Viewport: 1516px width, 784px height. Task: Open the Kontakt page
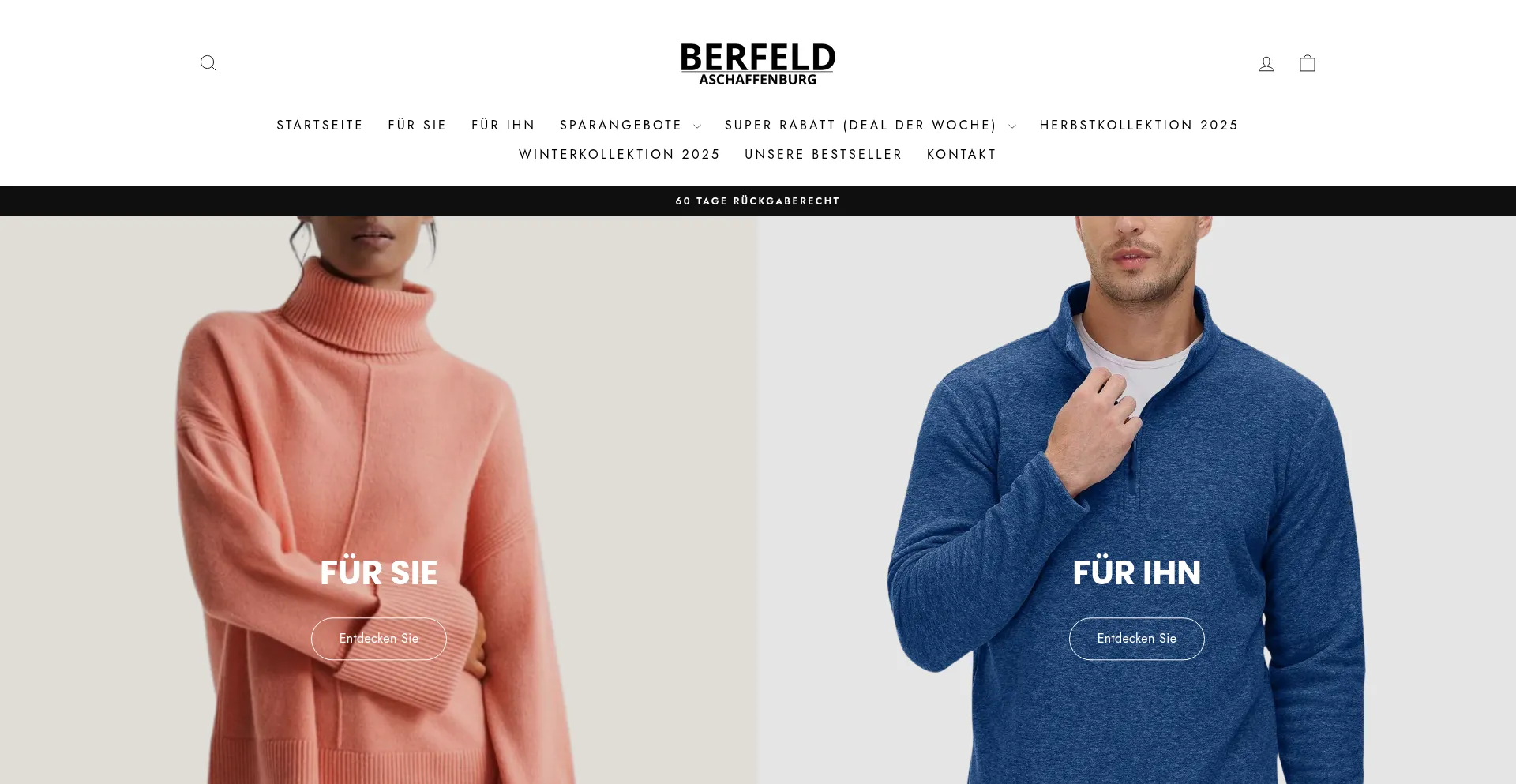point(962,155)
